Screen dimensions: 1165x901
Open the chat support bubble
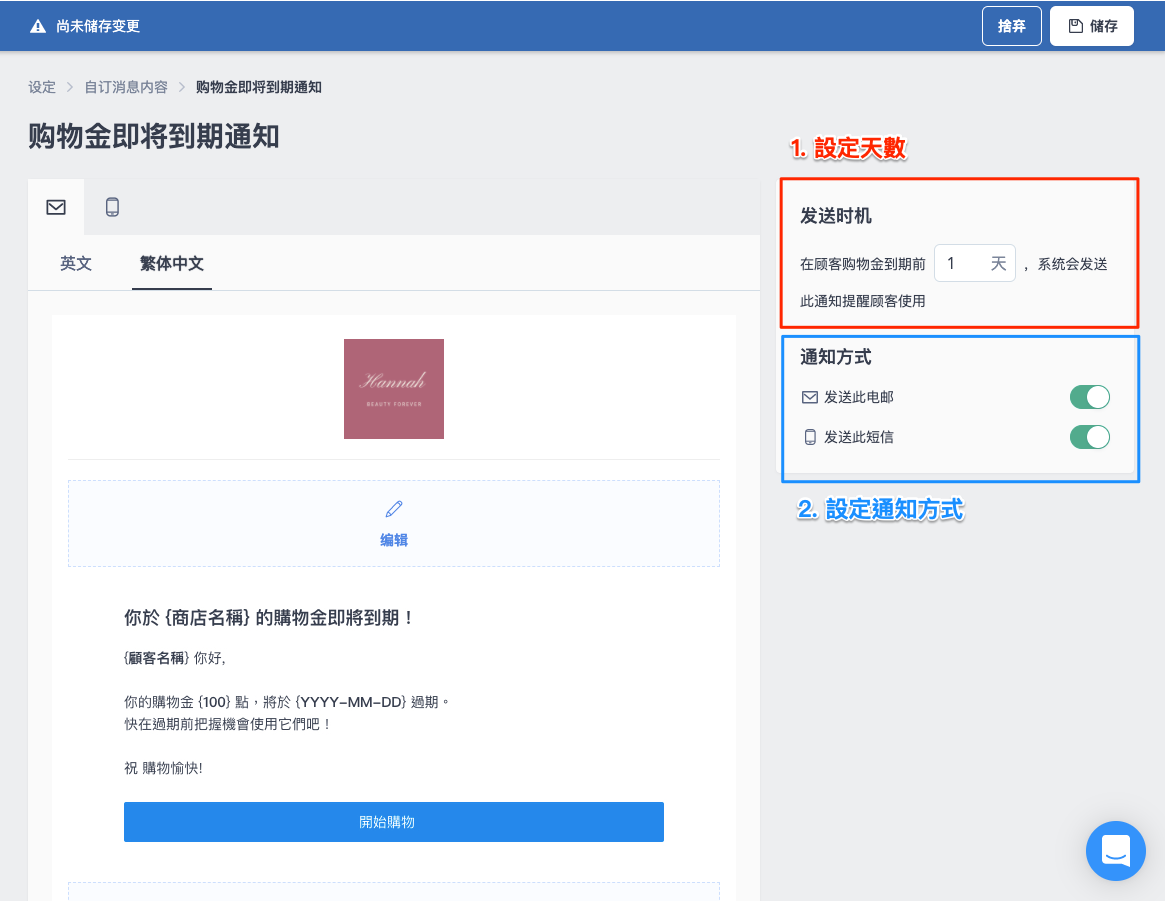1115,850
